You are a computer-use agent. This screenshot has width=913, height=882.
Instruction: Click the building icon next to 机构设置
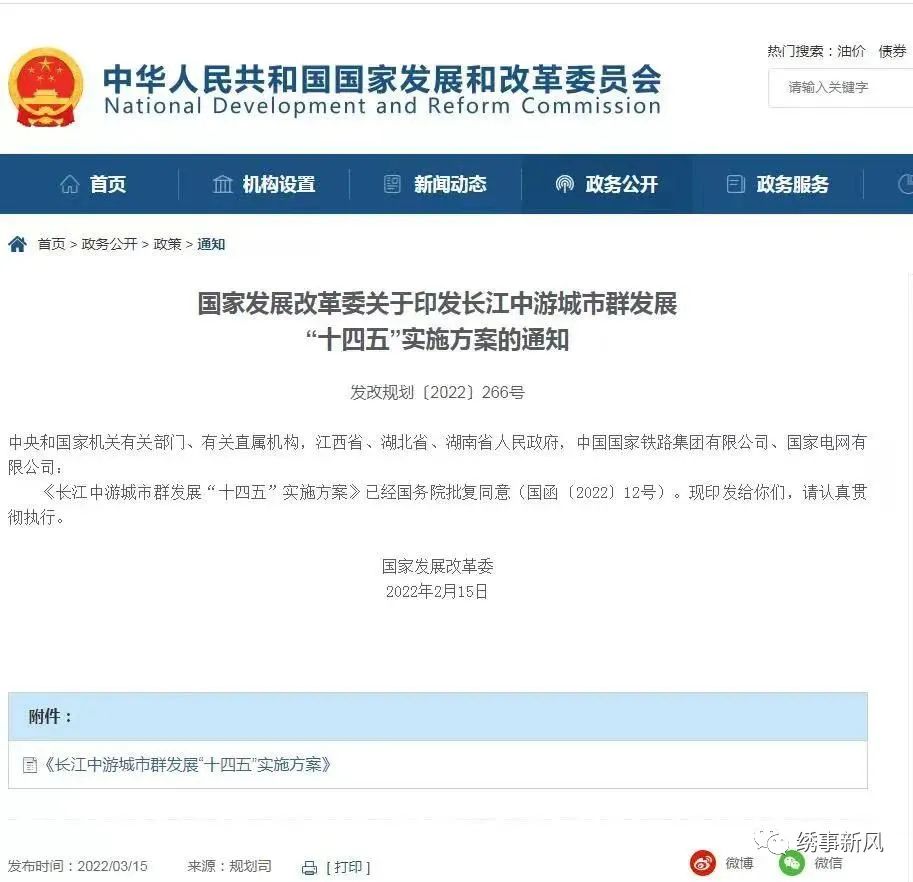[x=222, y=184]
